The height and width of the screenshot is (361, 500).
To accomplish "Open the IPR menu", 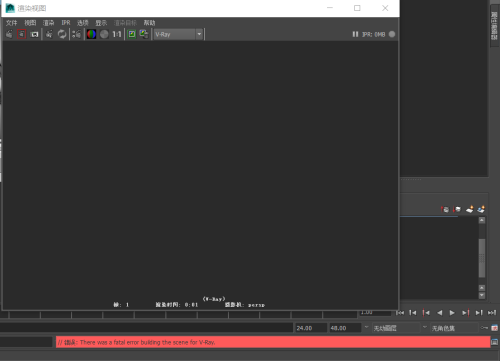I will 66,23.
